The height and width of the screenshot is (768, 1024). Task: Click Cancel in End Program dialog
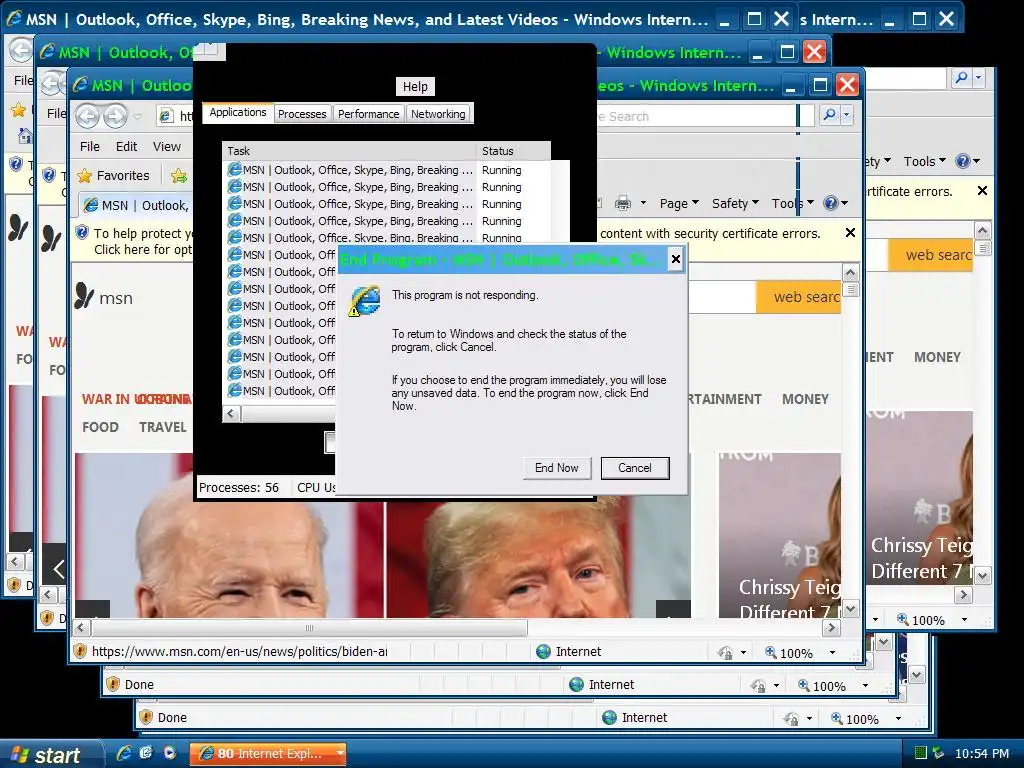[x=635, y=468]
